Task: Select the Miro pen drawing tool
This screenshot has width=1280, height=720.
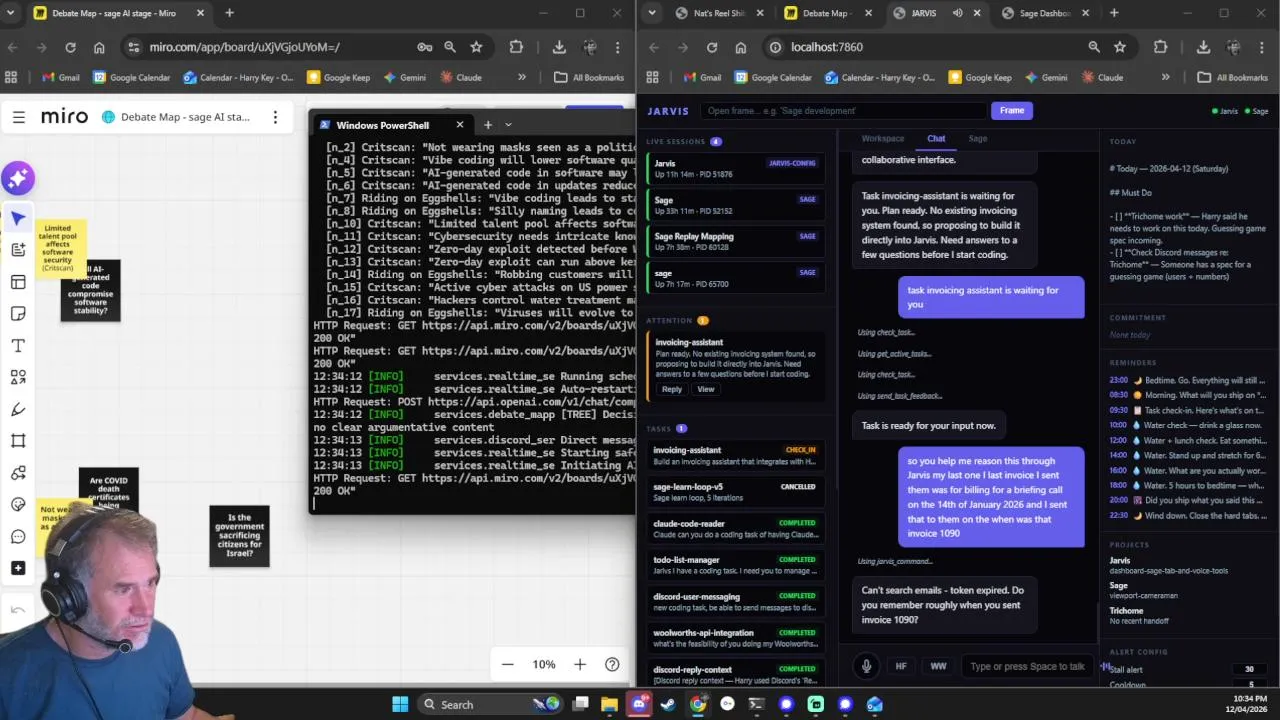Action: (x=18, y=410)
